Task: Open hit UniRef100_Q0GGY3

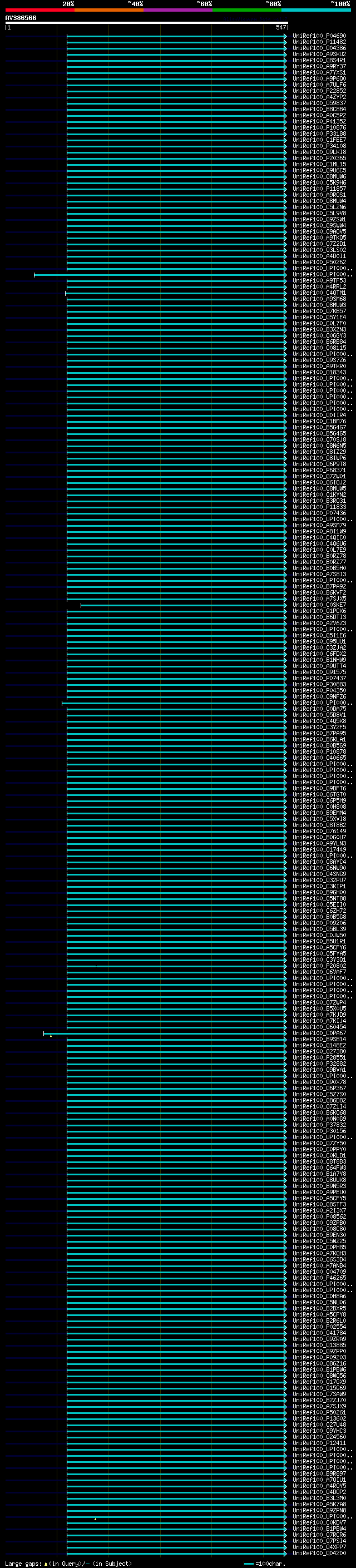Action: tap(319, 336)
